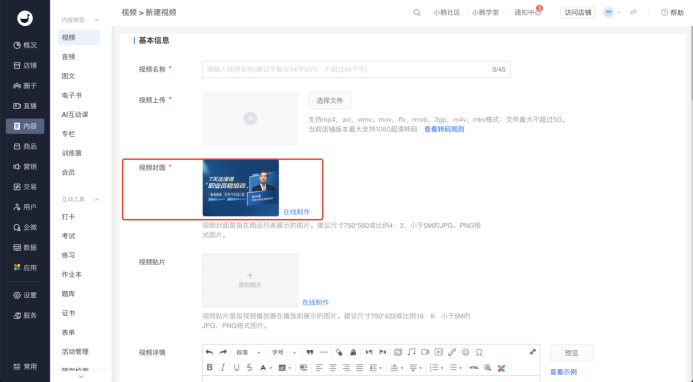Click the 视频名称 input field
The height and width of the screenshot is (382, 693).
click(x=356, y=69)
